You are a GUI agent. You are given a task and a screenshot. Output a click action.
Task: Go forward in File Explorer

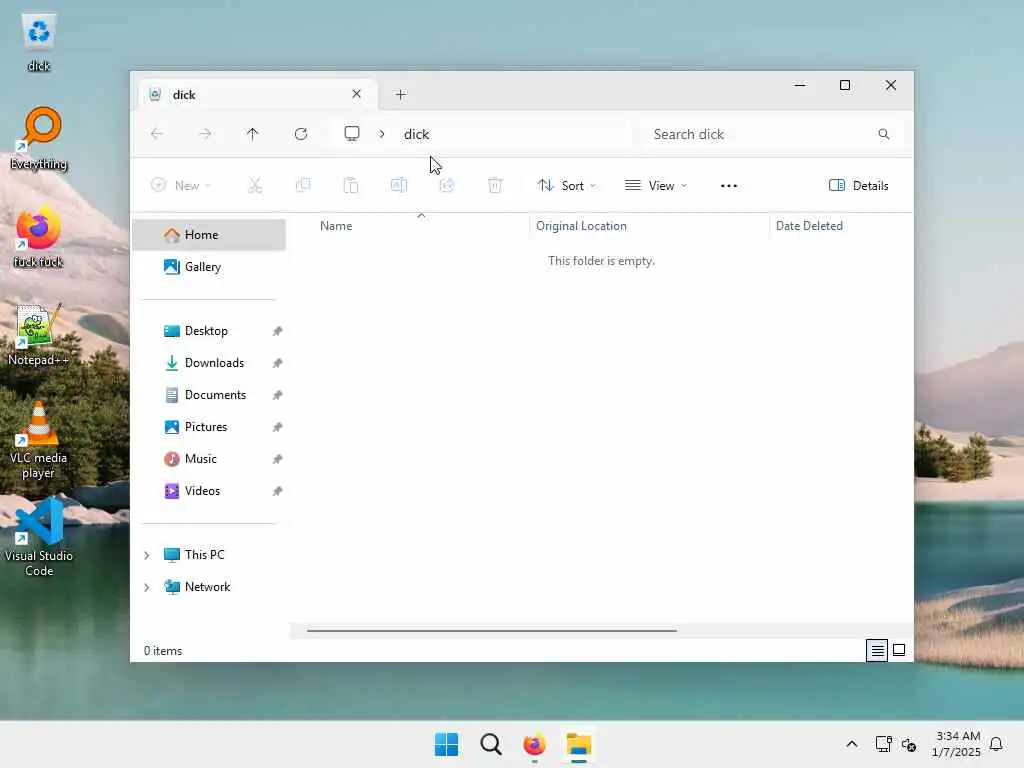click(x=205, y=134)
